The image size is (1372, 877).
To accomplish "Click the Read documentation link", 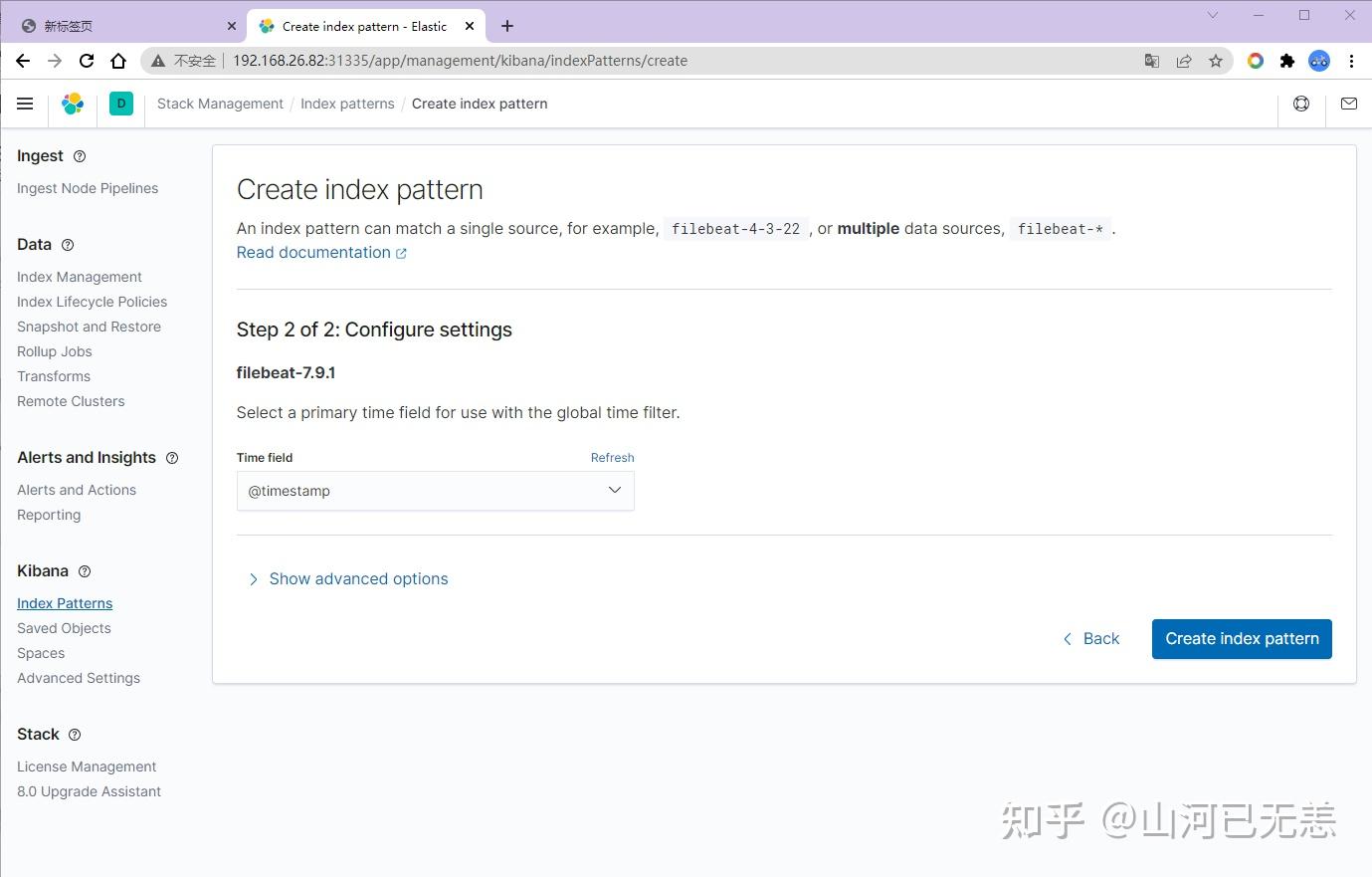I will 321,253.
